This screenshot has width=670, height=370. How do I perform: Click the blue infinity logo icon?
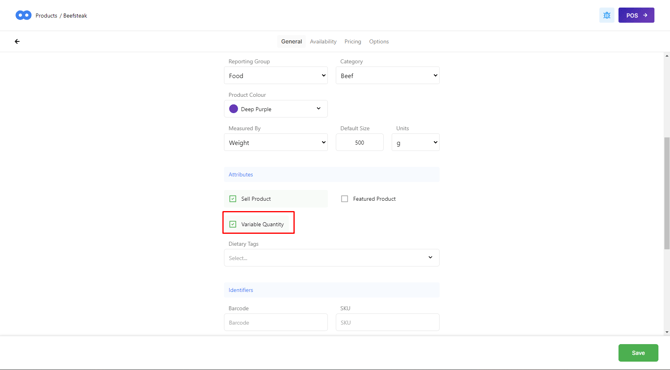24,15
